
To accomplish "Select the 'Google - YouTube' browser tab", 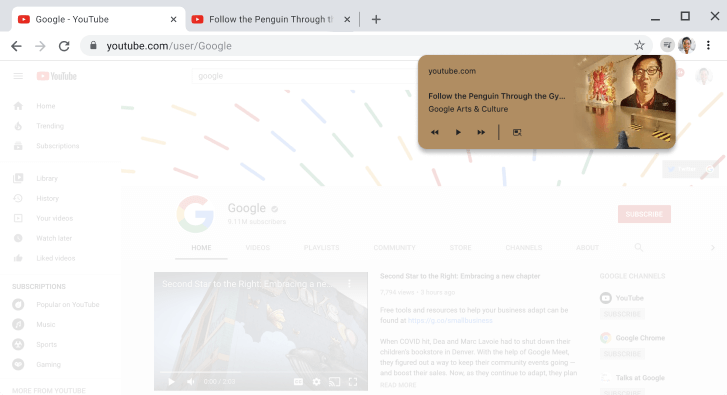I will pyautogui.click(x=98, y=19).
